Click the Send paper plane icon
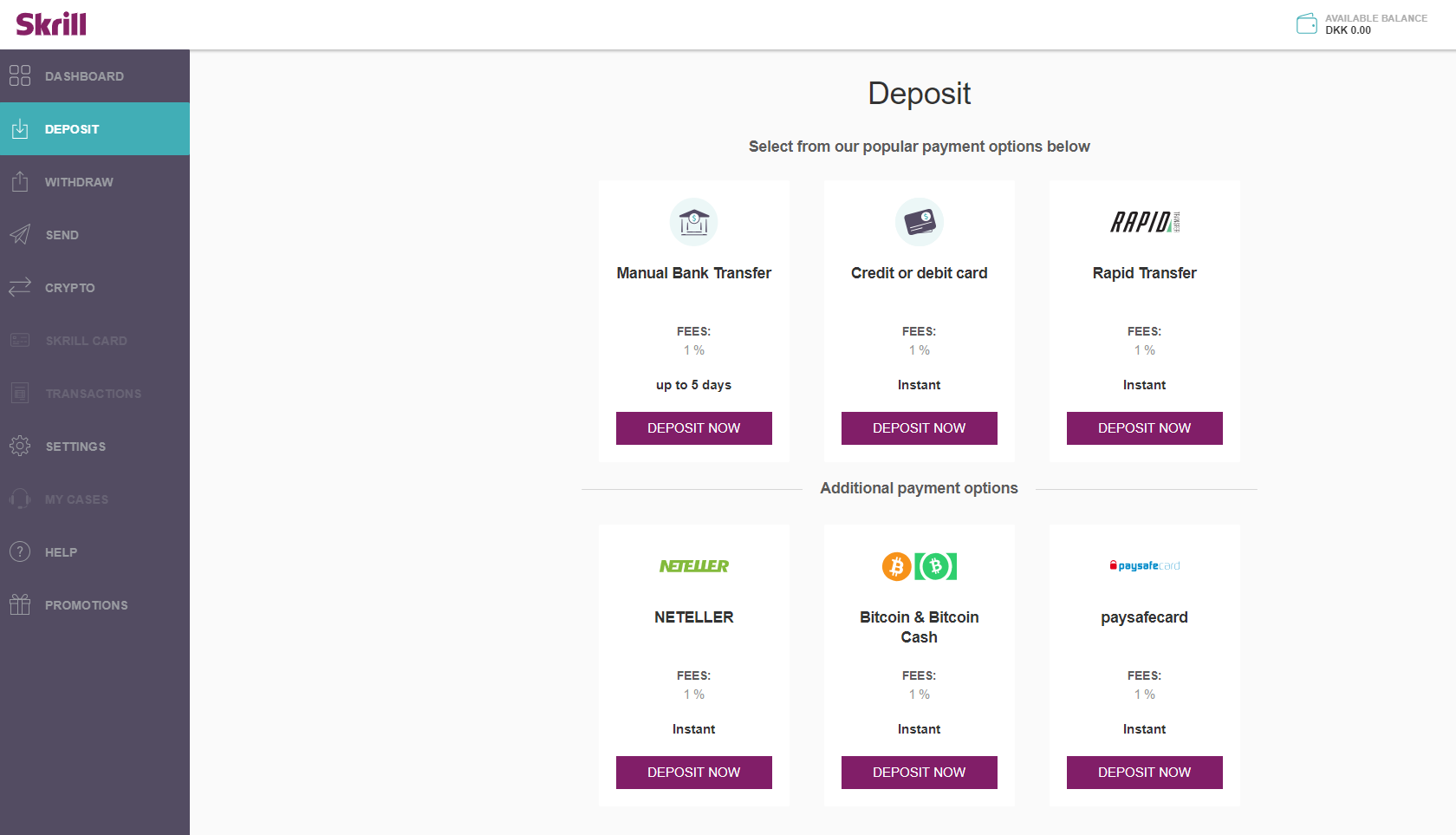This screenshot has width=1456, height=835. pyautogui.click(x=20, y=234)
